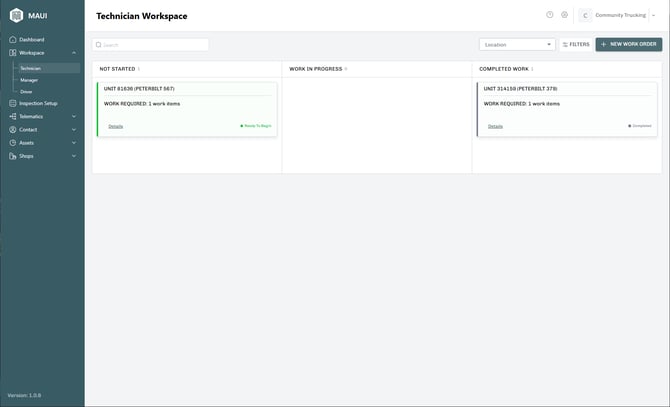The height and width of the screenshot is (407, 670).
Task: Click the Dashboard home icon
Action: click(12, 39)
